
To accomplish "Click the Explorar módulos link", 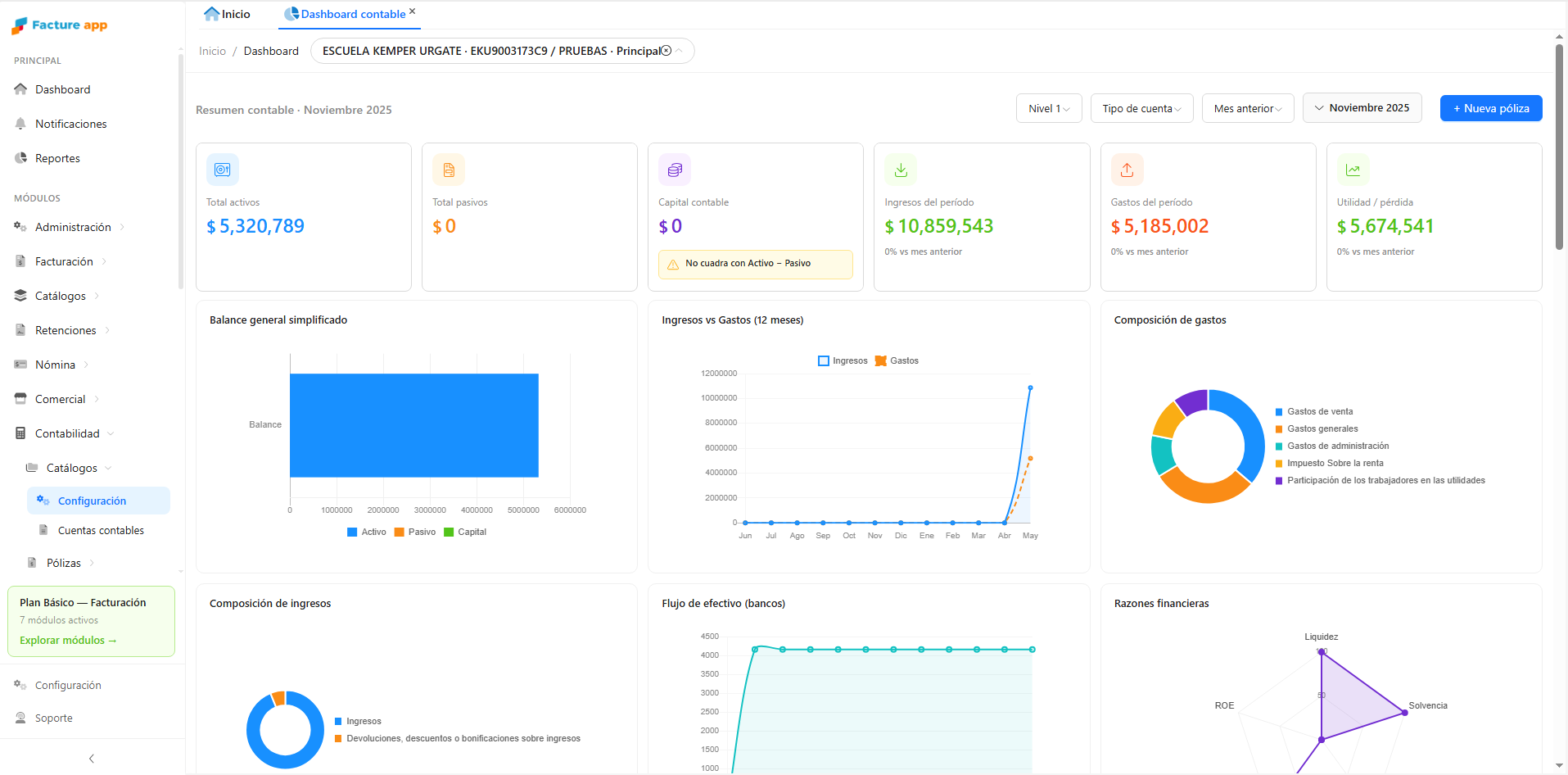I will pyautogui.click(x=68, y=640).
